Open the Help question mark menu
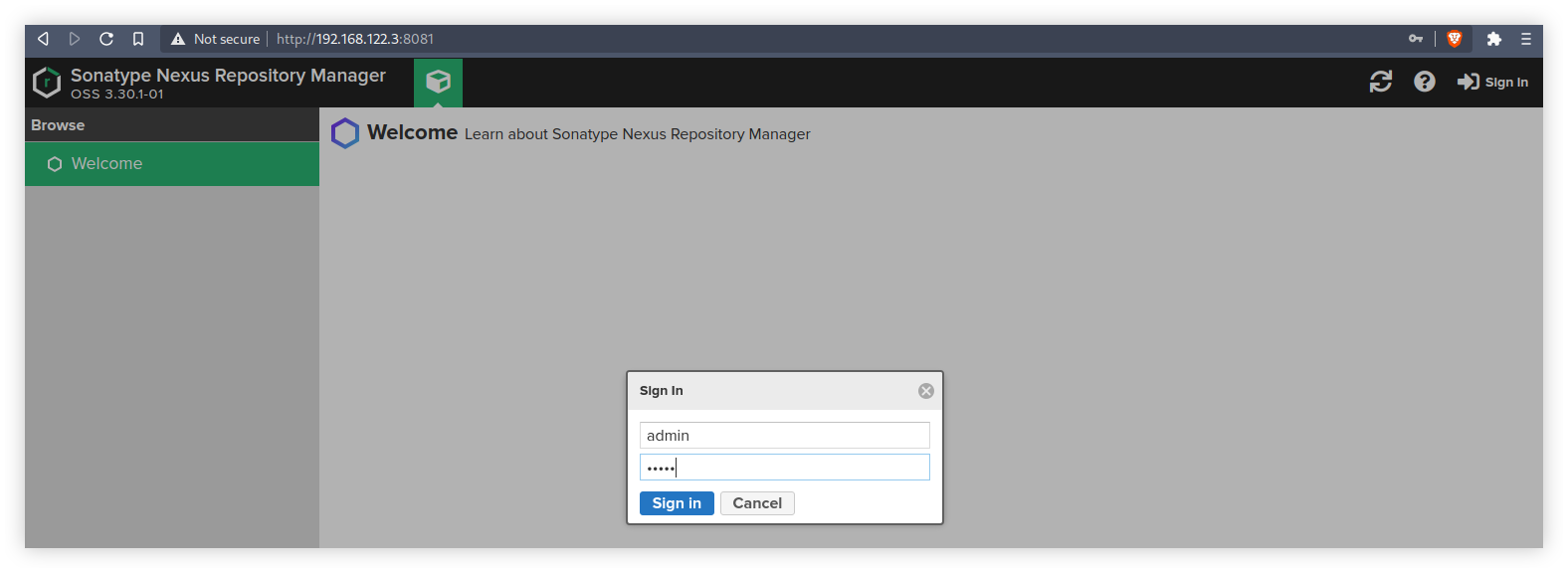 [1424, 82]
